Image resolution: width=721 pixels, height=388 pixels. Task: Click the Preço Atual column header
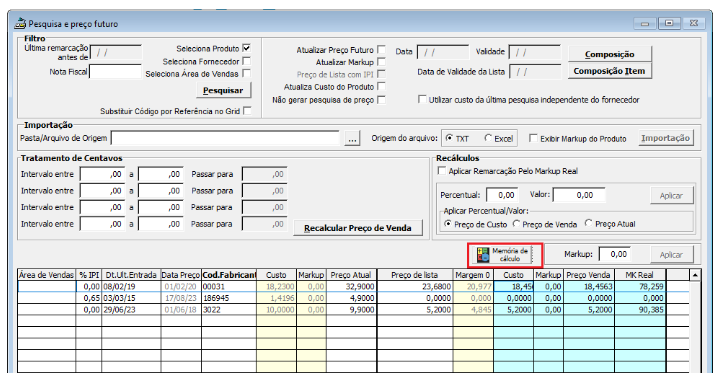tap(351, 275)
